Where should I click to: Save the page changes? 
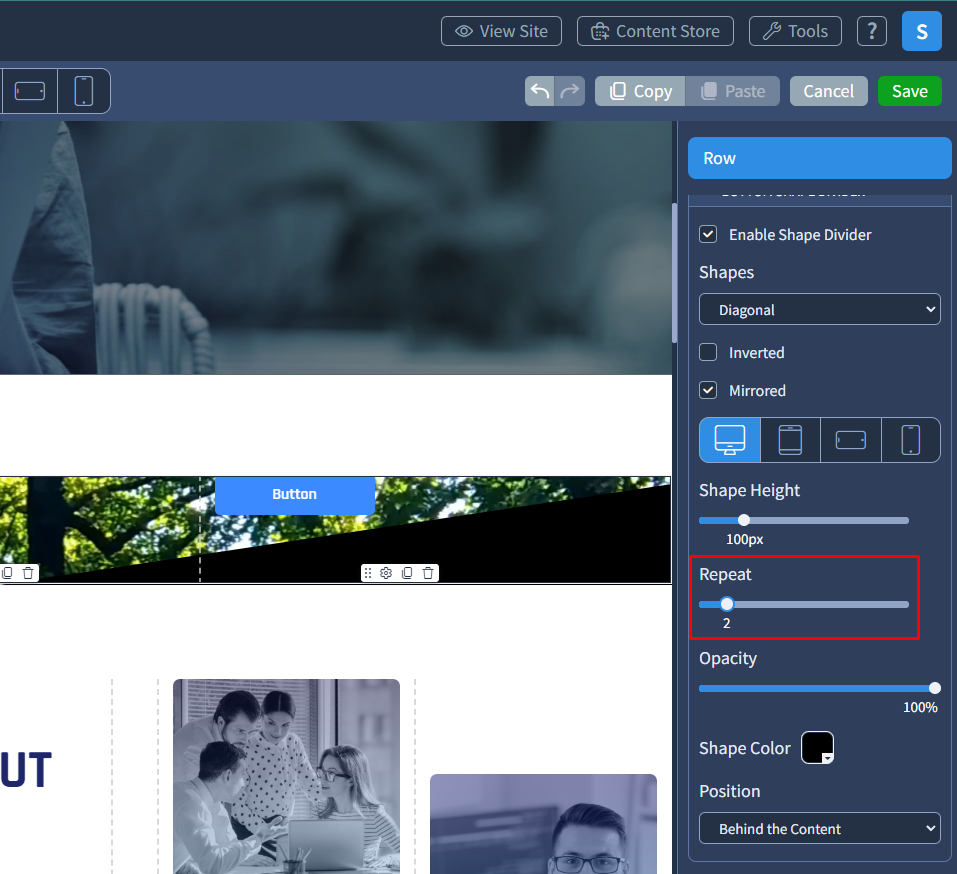pos(909,90)
